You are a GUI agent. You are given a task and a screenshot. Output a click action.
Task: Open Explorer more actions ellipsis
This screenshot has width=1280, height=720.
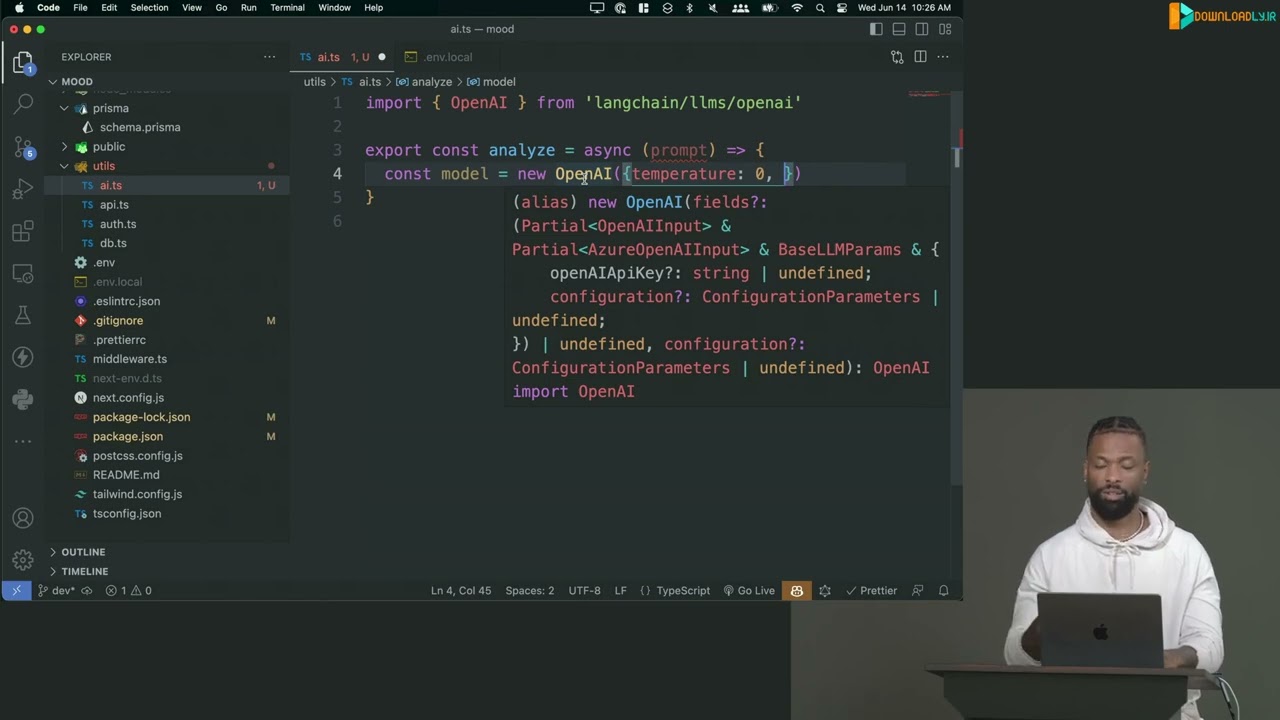269,57
